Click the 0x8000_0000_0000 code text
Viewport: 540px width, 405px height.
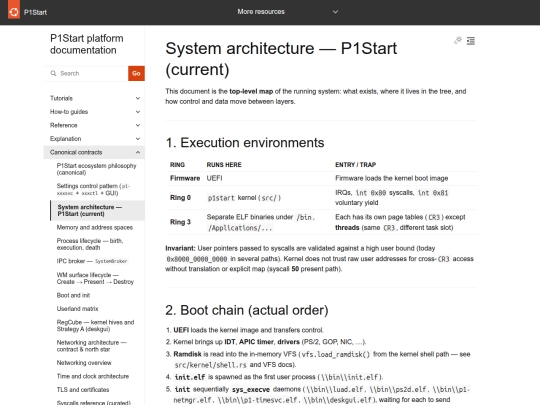[197, 259]
